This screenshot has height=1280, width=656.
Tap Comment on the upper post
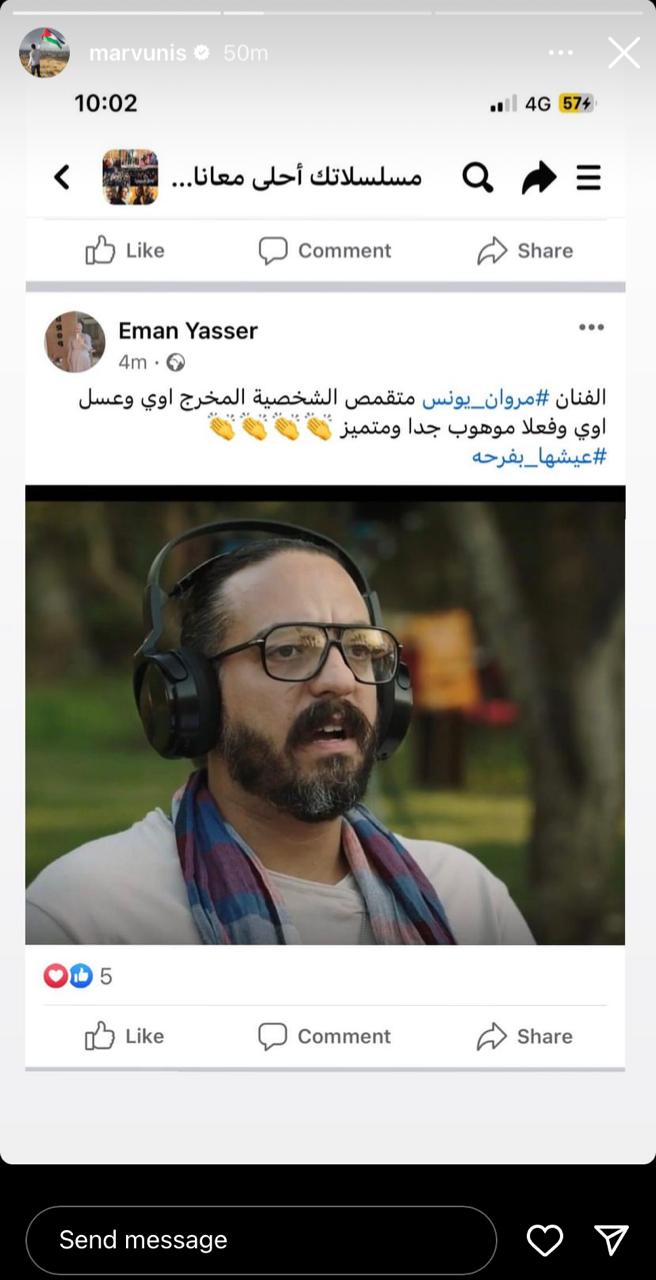pyautogui.click(x=324, y=250)
